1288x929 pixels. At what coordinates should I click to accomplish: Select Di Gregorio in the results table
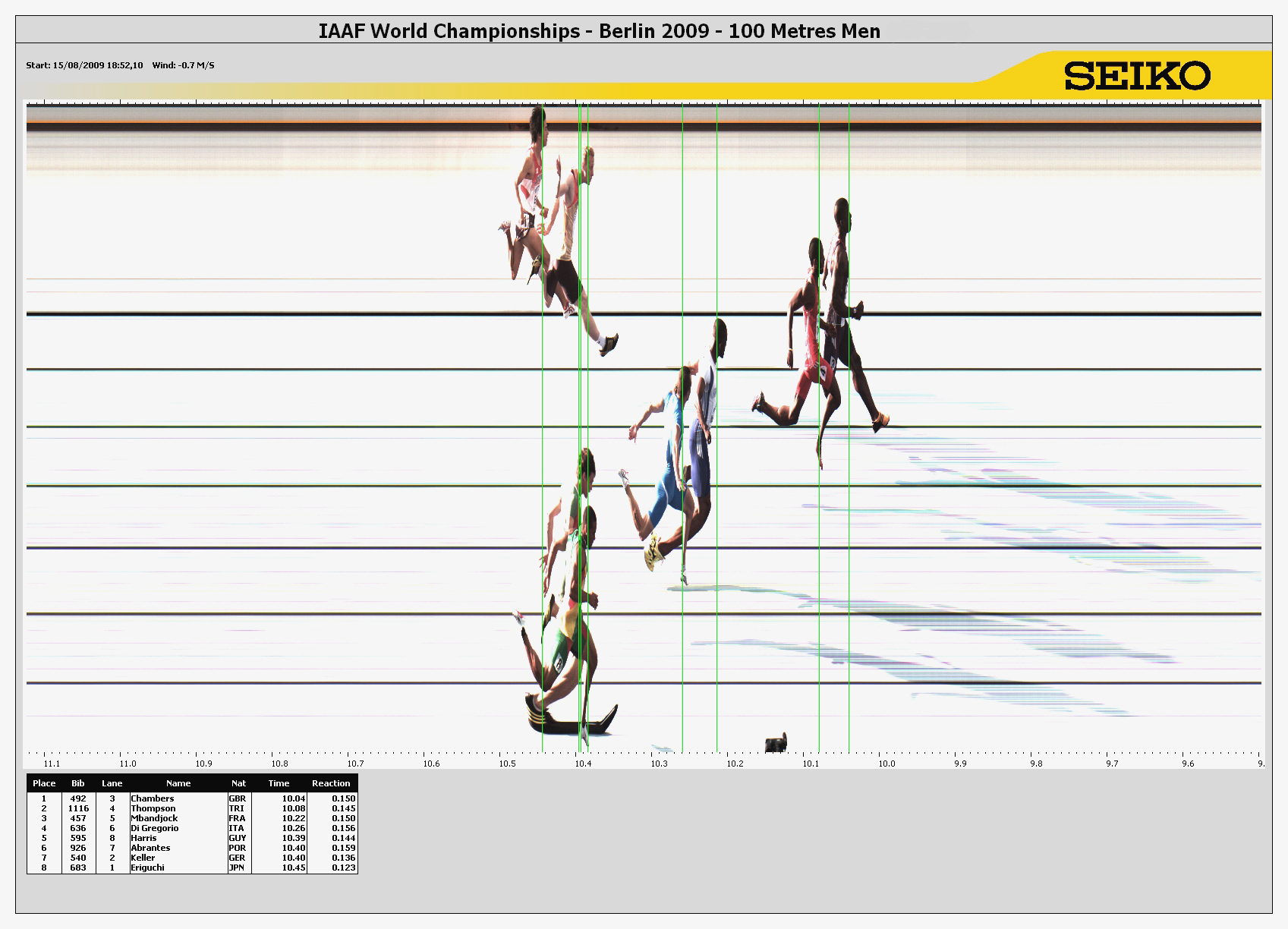[x=155, y=828]
